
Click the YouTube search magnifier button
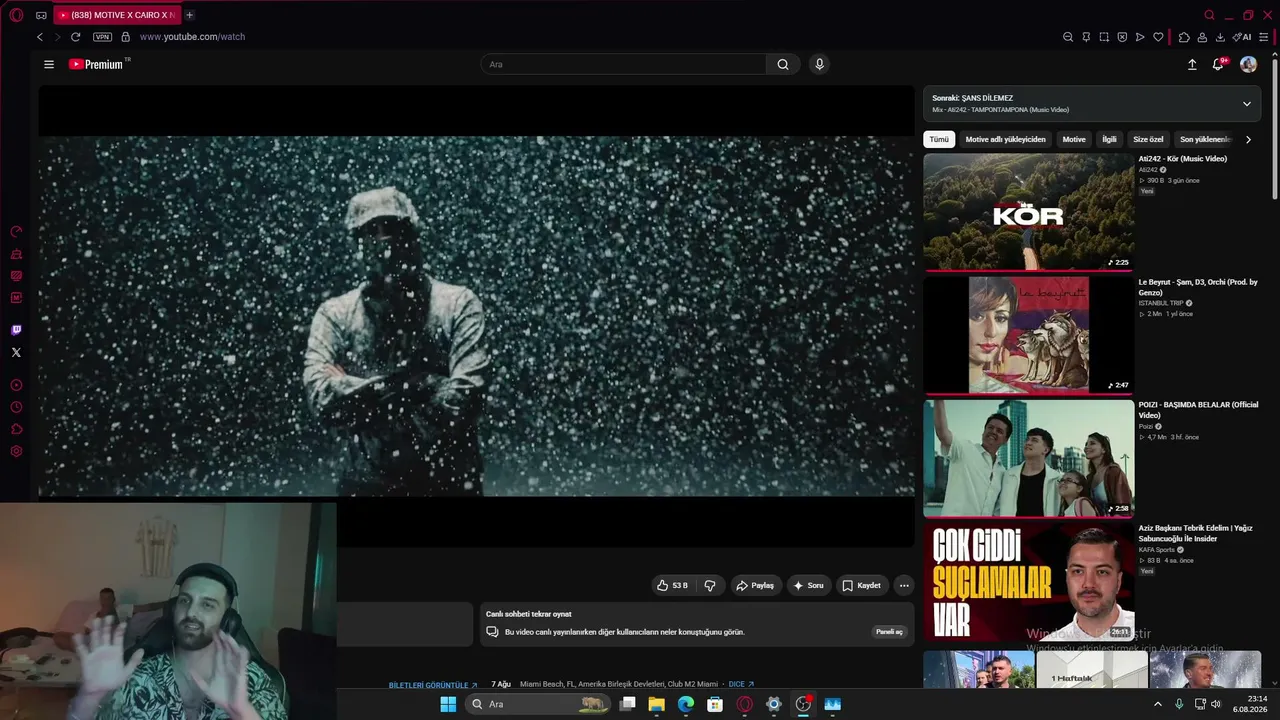(x=783, y=64)
